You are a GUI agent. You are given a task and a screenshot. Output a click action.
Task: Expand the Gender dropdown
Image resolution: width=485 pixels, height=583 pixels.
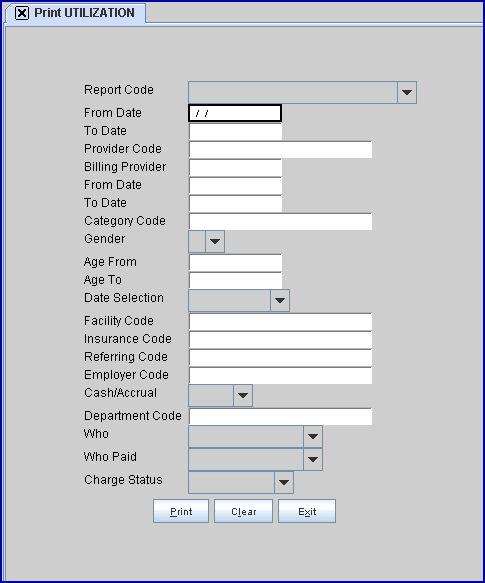coord(215,241)
